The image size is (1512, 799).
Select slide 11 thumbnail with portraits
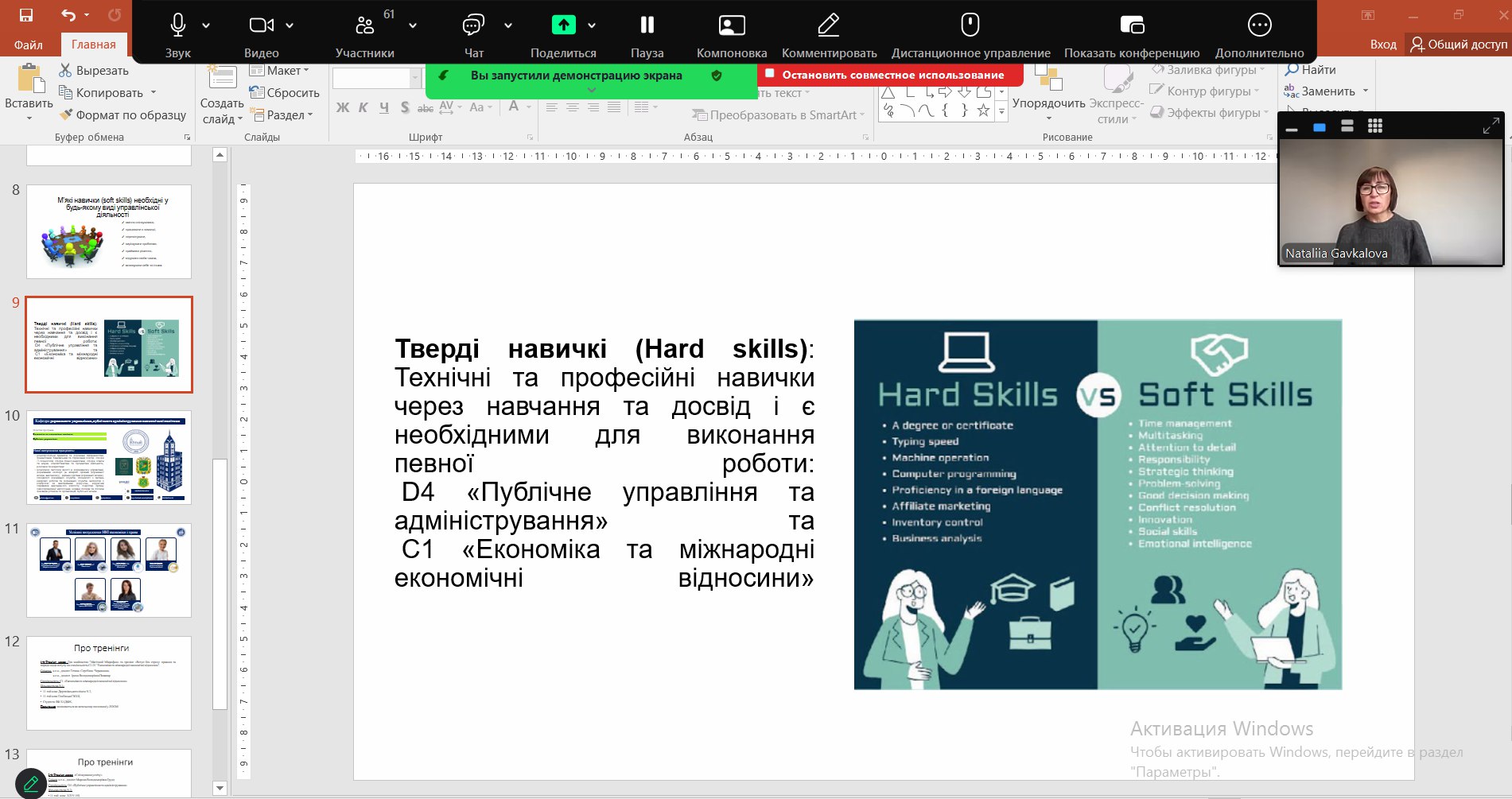tap(109, 569)
